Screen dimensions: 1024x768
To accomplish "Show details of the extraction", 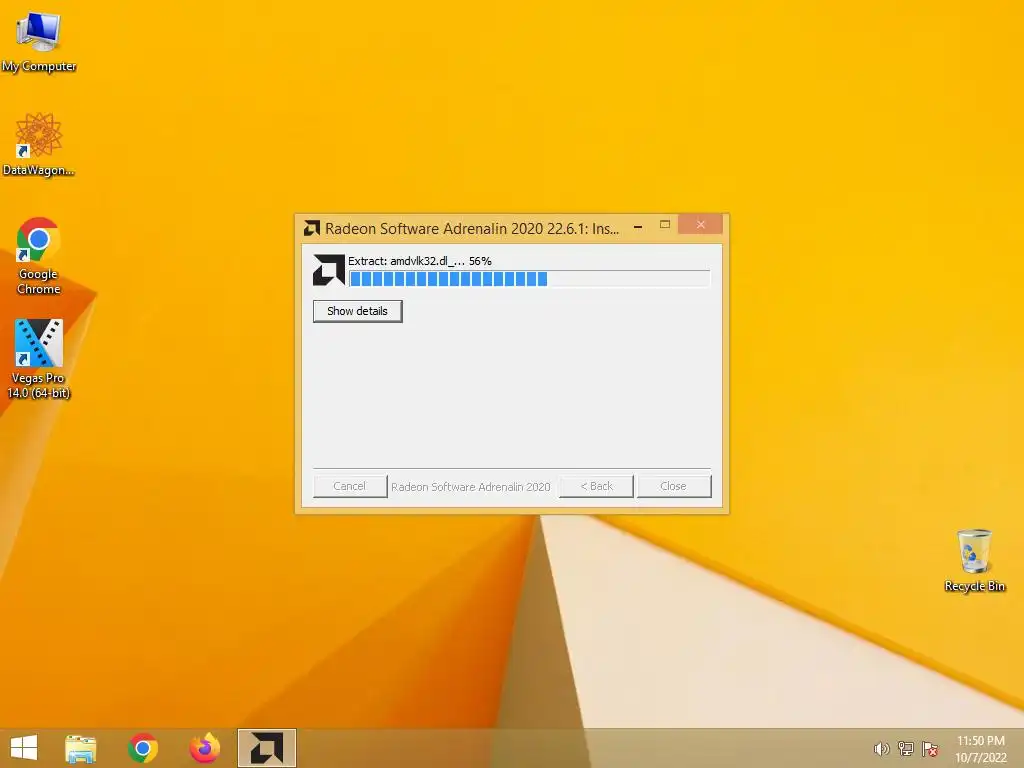I will (x=357, y=311).
